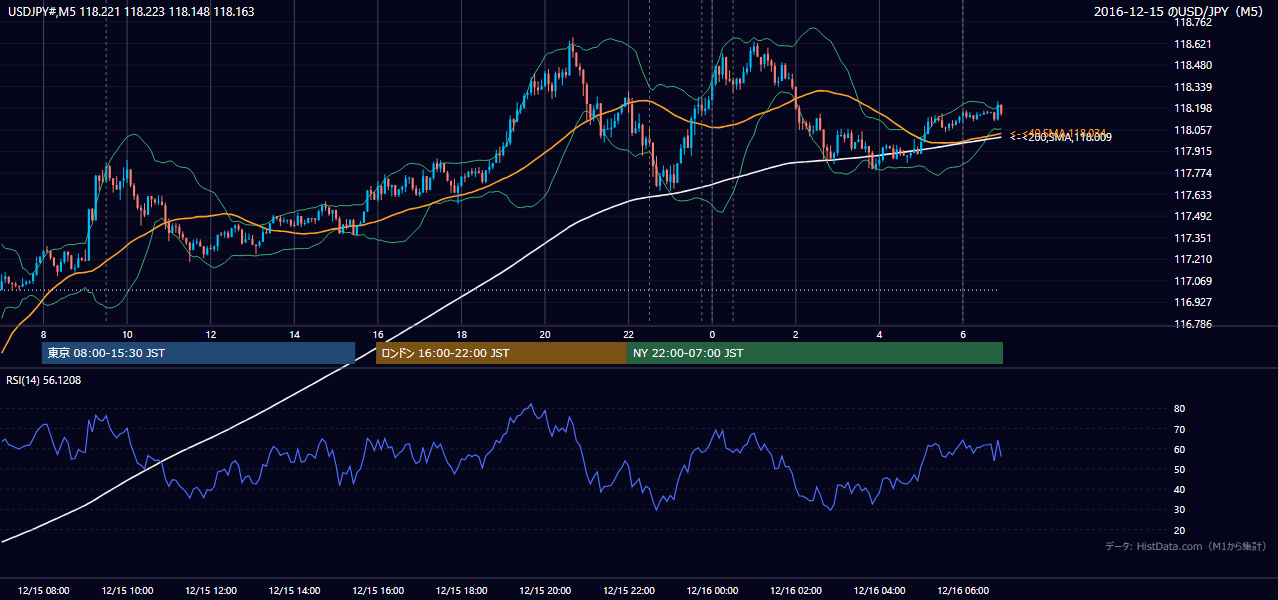The image size is (1278, 600).
Task: Click hour marker 12 under the price chart
Action: click(x=211, y=333)
